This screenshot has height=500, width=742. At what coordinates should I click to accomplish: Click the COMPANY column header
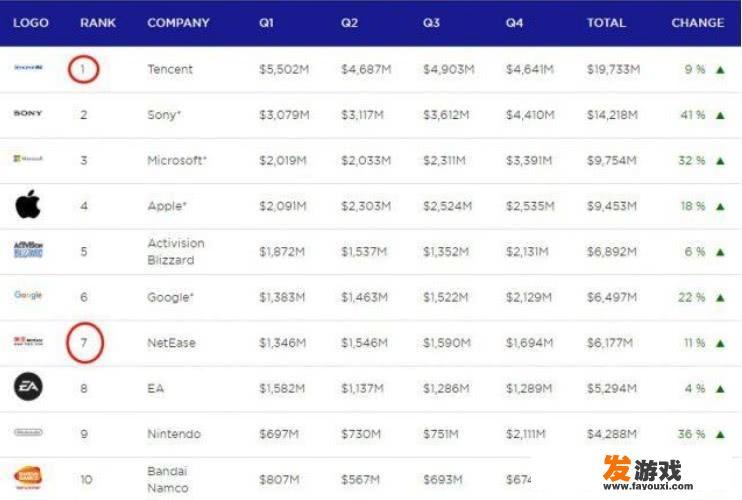(x=178, y=23)
